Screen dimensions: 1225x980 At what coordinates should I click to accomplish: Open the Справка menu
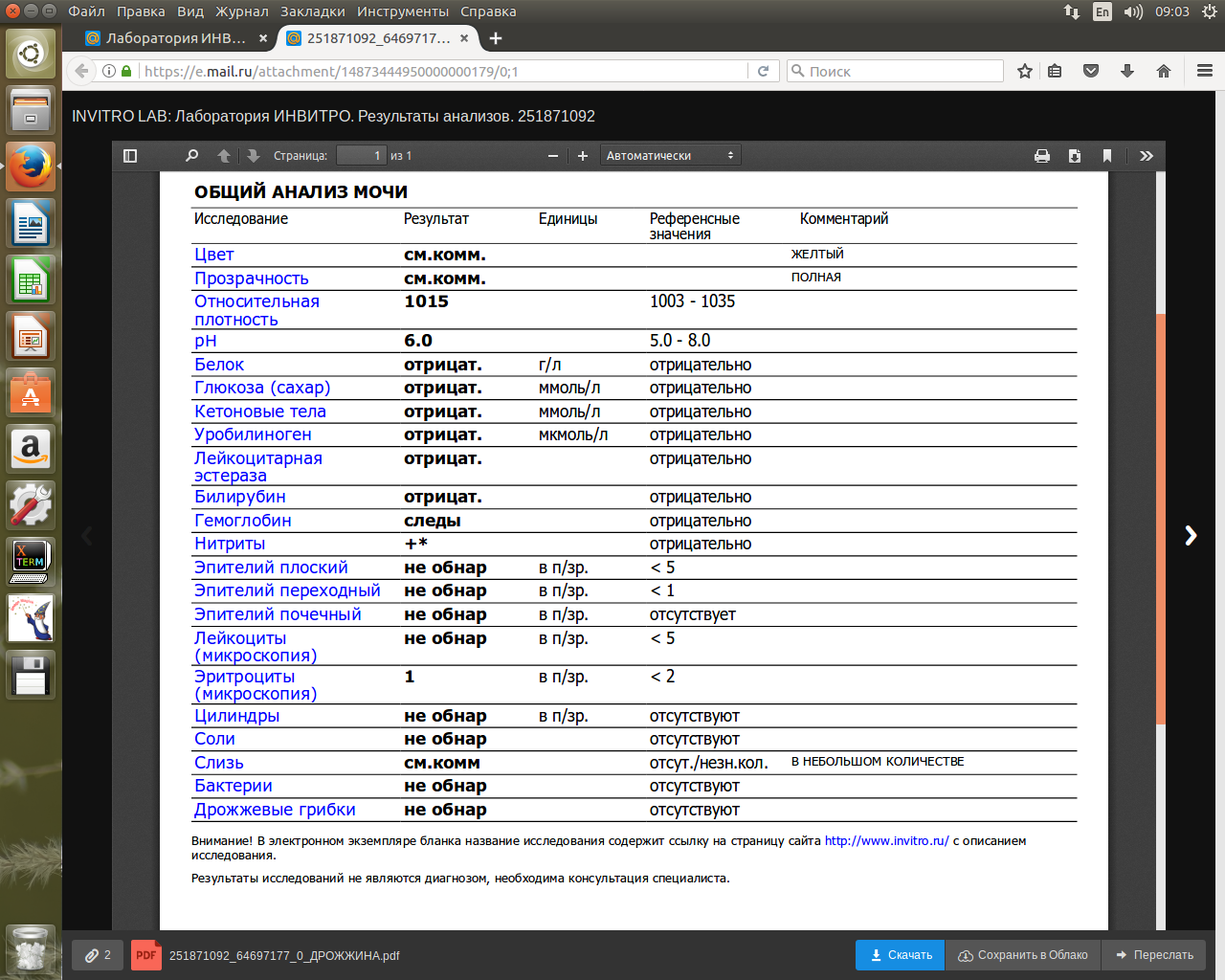[488, 11]
